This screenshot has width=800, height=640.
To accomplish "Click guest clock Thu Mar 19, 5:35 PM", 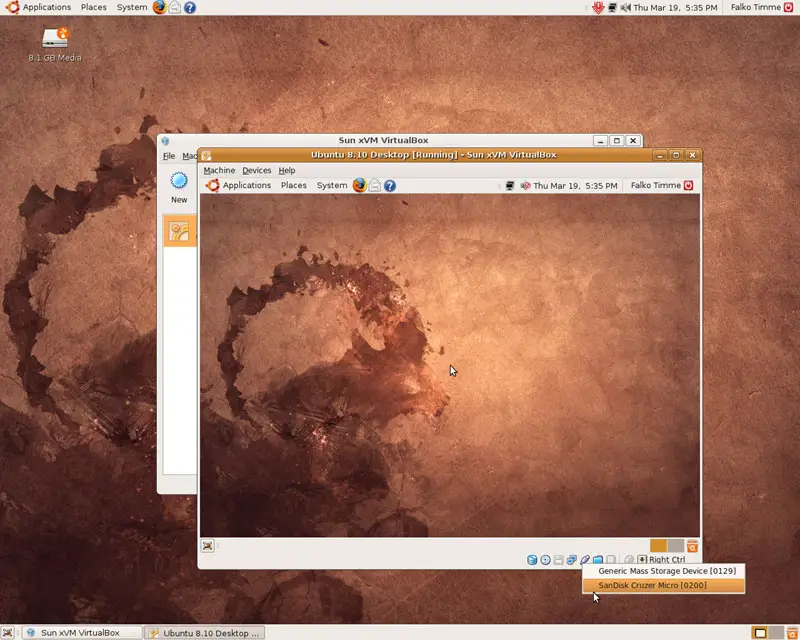I will [575, 186].
